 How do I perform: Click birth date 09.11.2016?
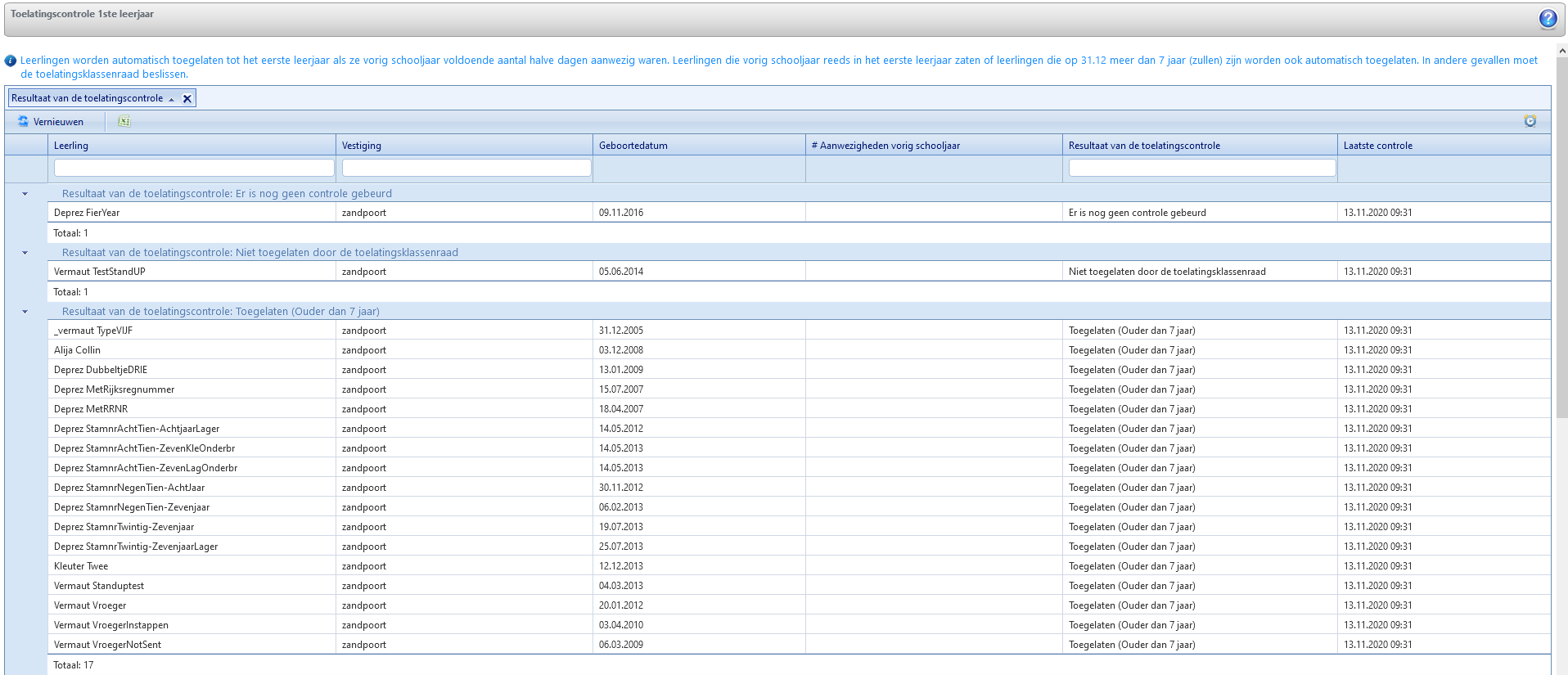[x=621, y=213]
